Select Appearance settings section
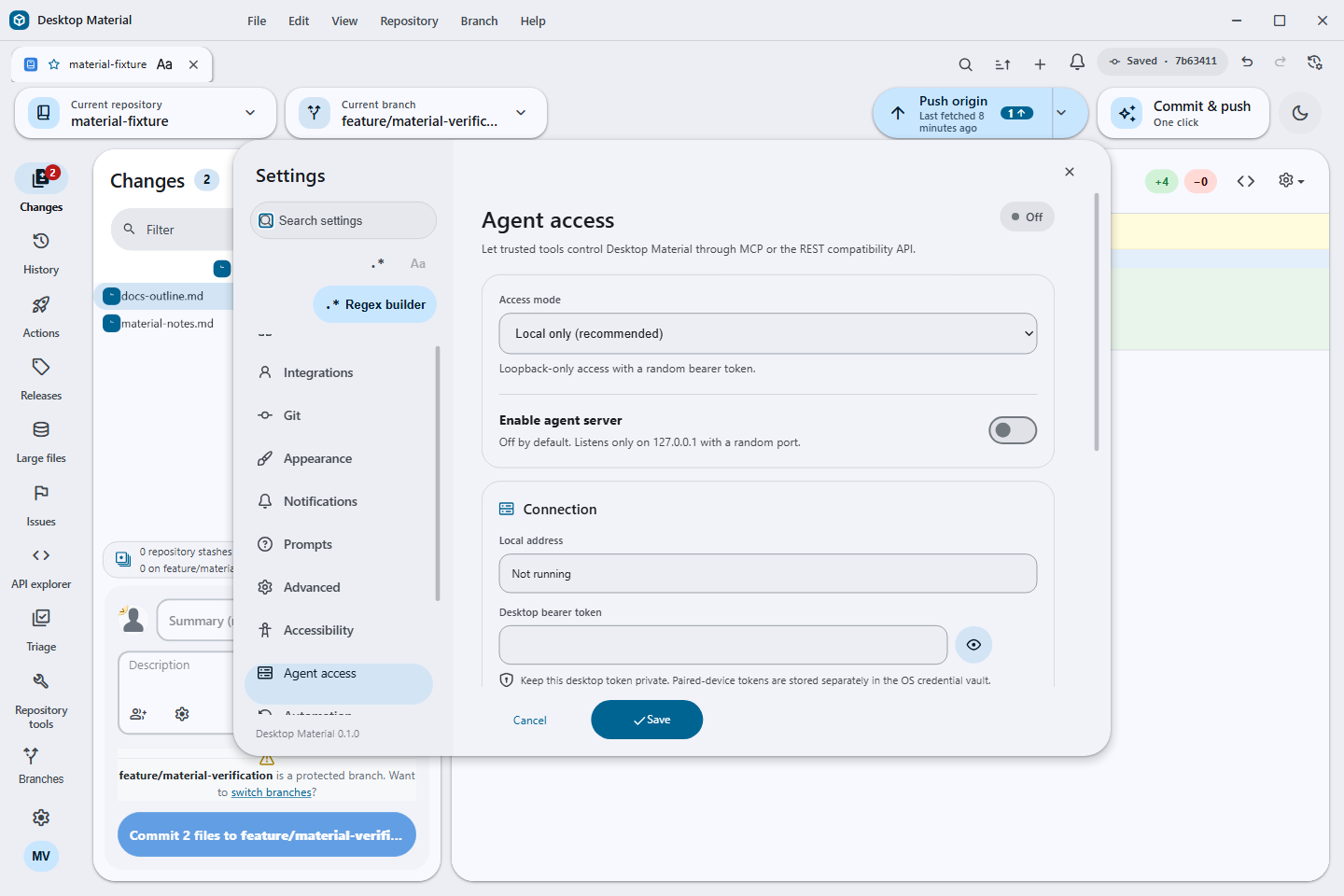Viewport: 1344px width, 896px height. [x=339, y=458]
